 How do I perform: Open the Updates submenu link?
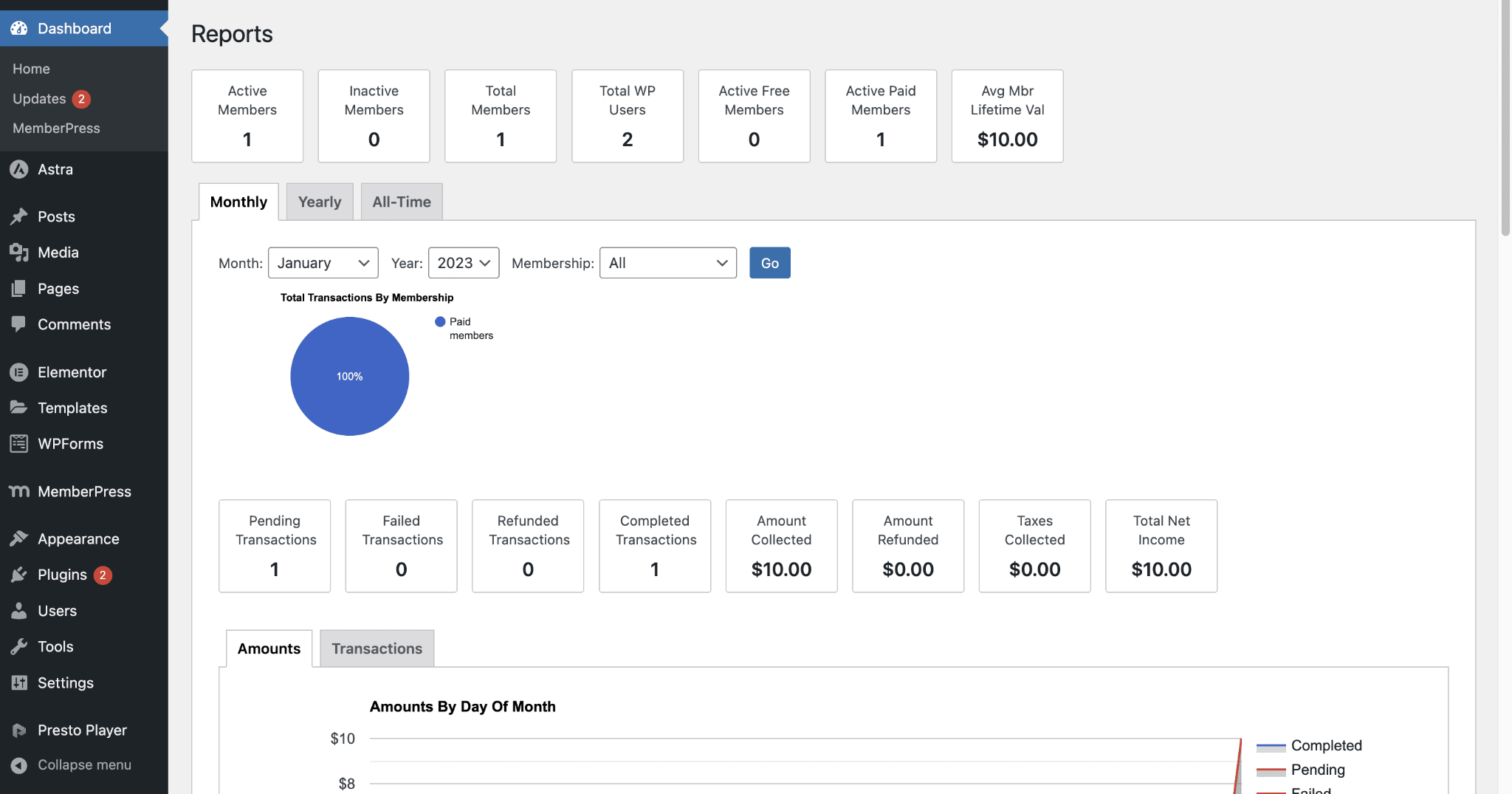(39, 99)
